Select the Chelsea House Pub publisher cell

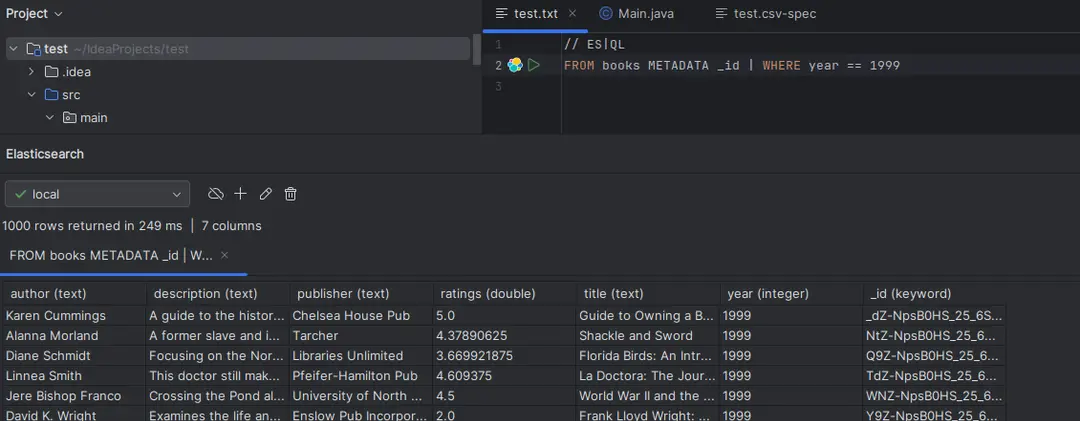tap(361, 316)
